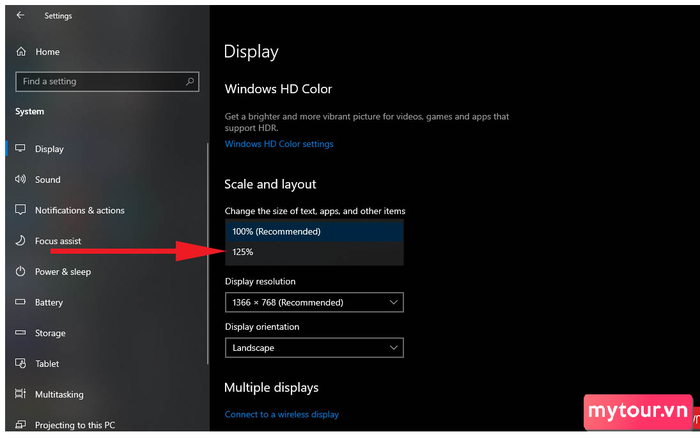Go to Notifications & actions settings
The width and height of the screenshot is (700, 439).
[x=79, y=210]
